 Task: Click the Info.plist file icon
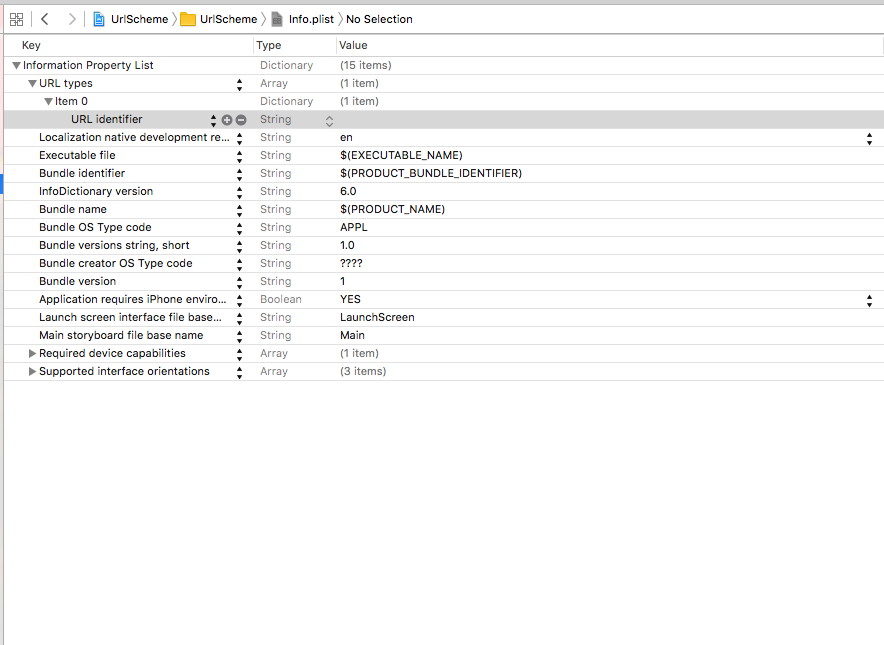(277, 20)
